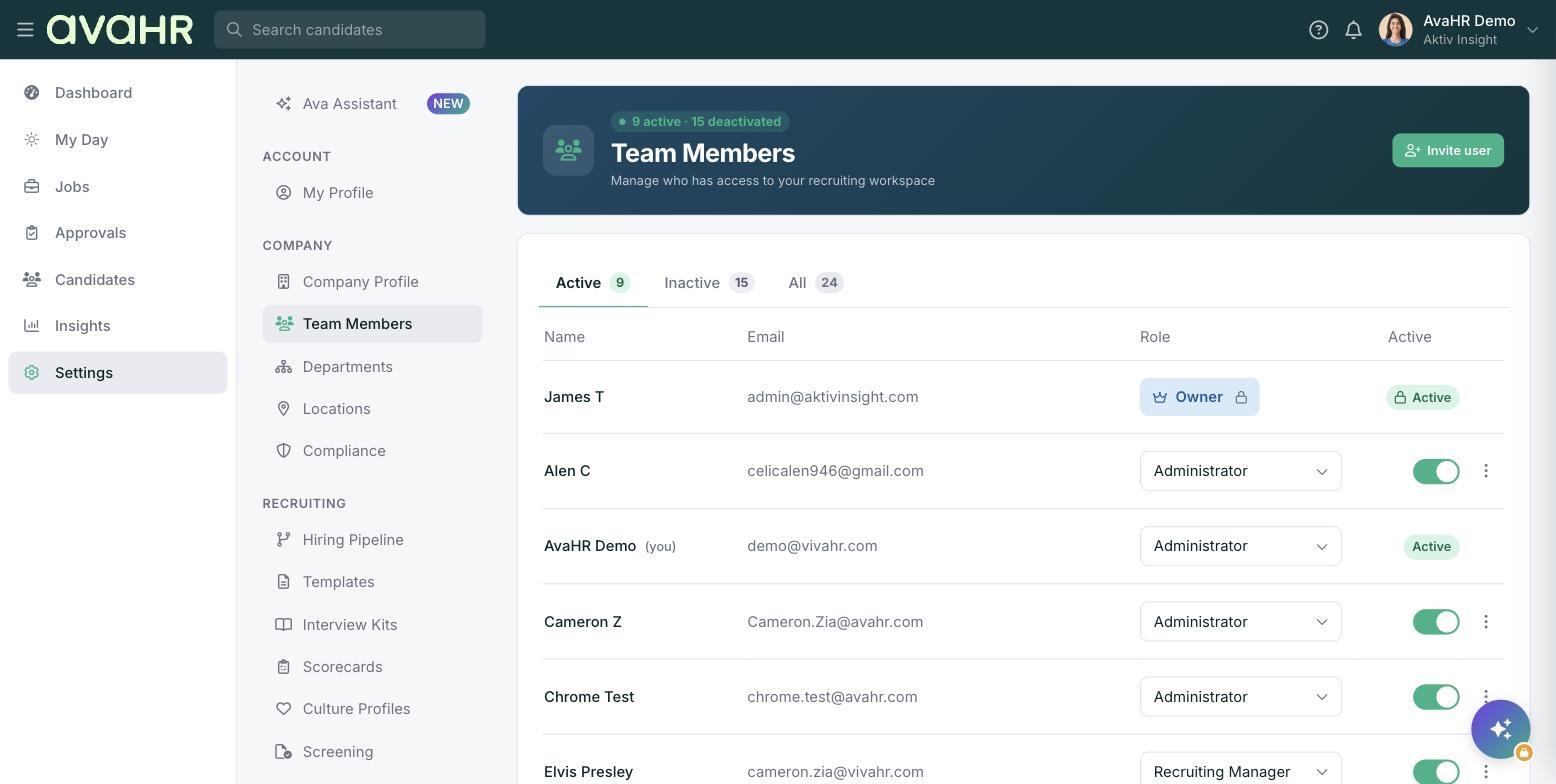Click the Compliance shield icon
Viewport: 1556px width, 784px height.
pos(284,451)
